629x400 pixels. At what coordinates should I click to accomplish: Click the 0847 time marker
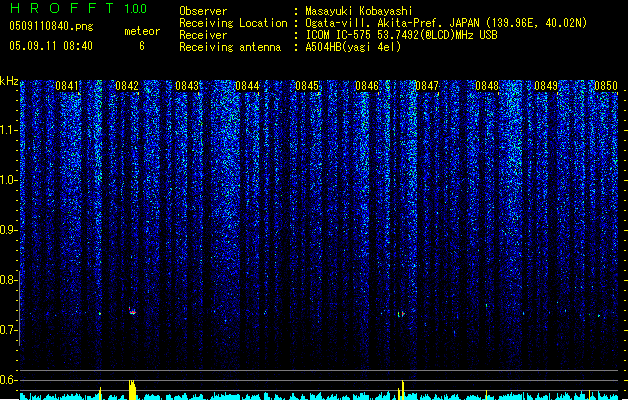[x=427, y=86]
